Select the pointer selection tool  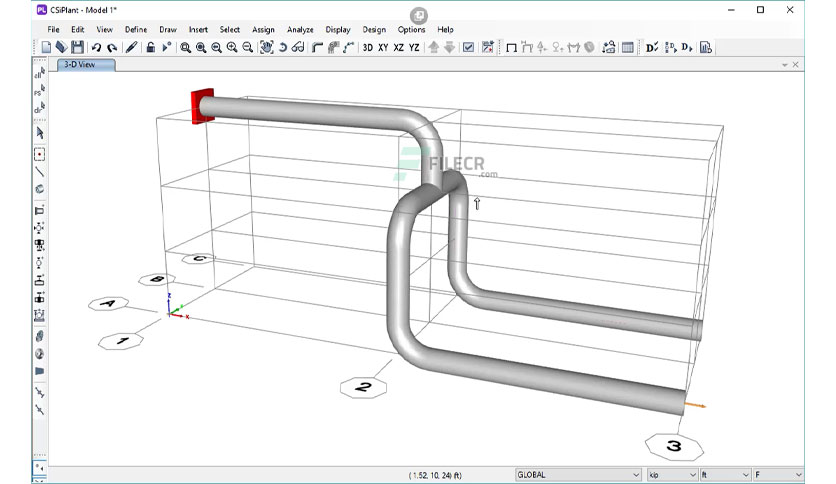(x=39, y=133)
